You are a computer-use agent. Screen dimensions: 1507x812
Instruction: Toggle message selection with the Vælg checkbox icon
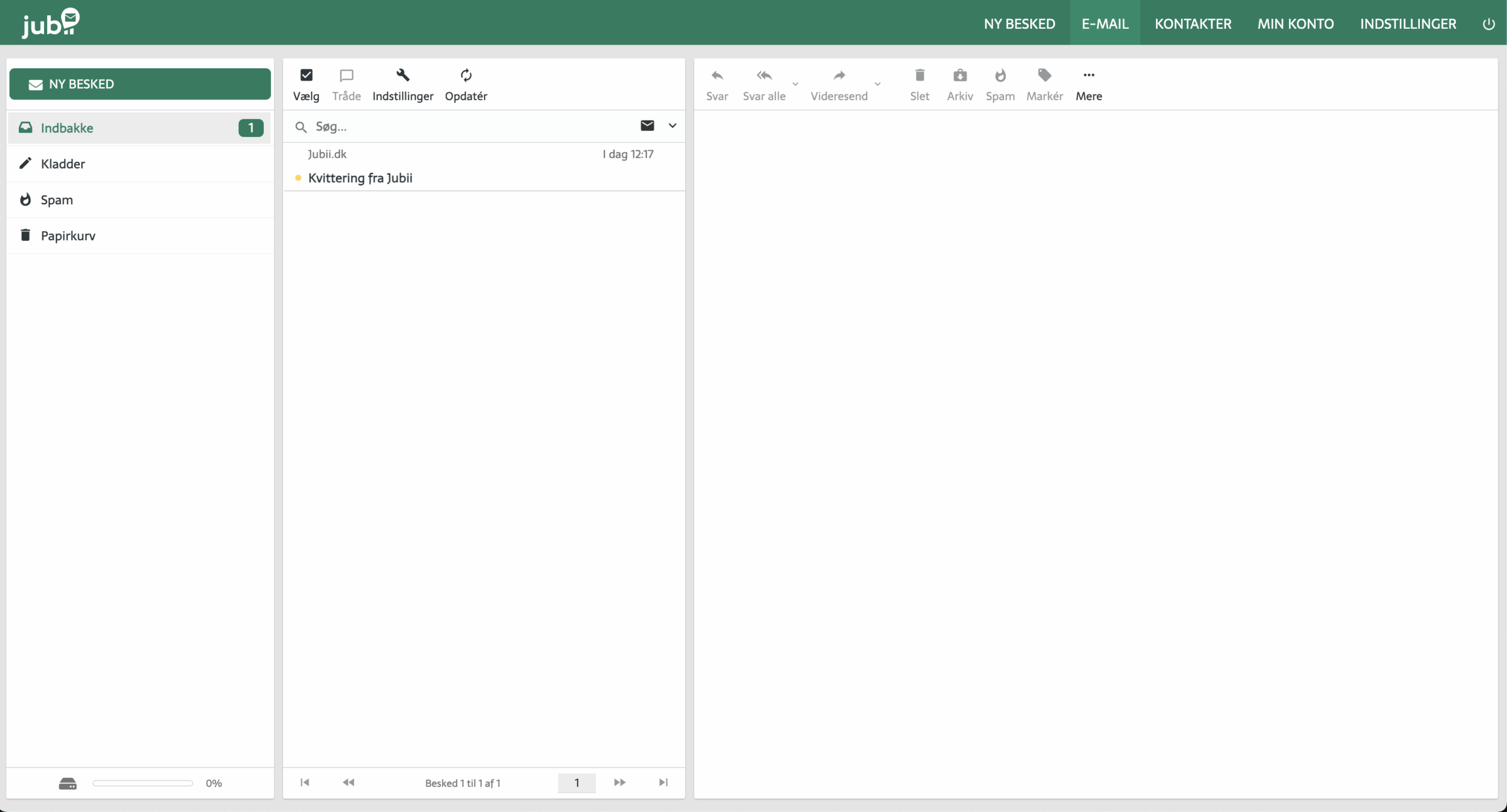coord(306,75)
